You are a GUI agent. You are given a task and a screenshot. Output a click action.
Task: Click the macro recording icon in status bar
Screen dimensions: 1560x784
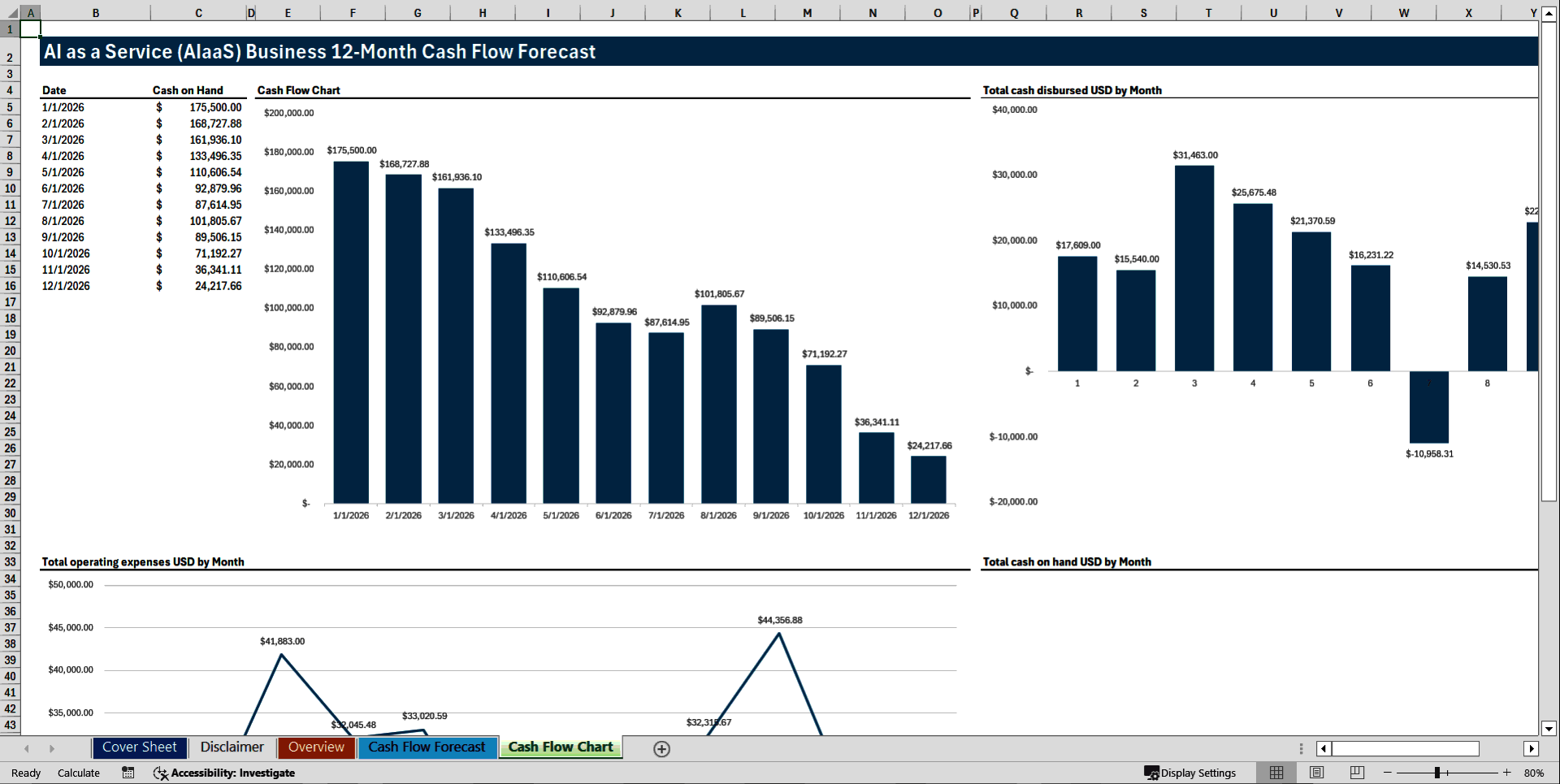pyautogui.click(x=128, y=773)
